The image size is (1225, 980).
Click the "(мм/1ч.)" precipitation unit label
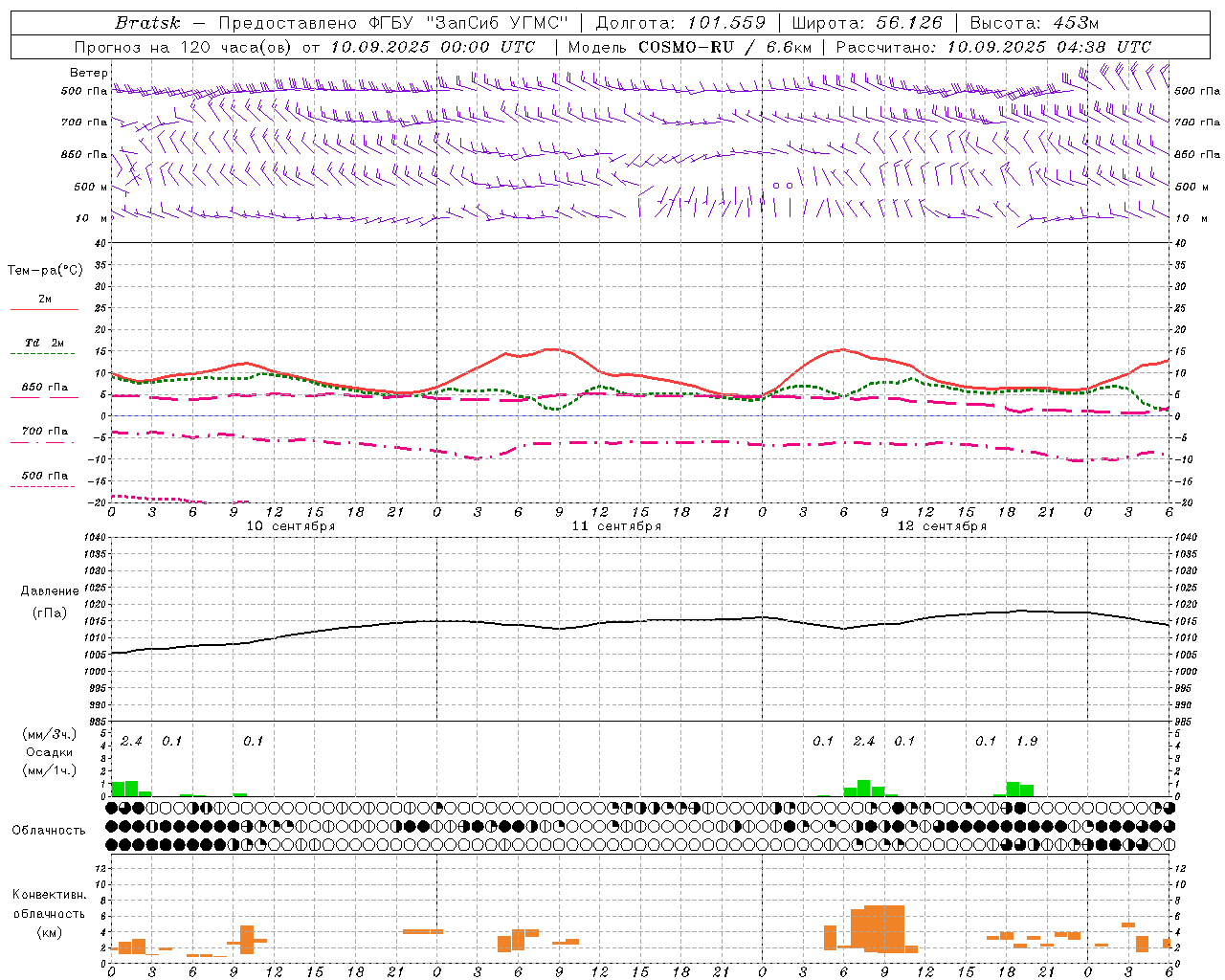pyautogui.click(x=50, y=770)
